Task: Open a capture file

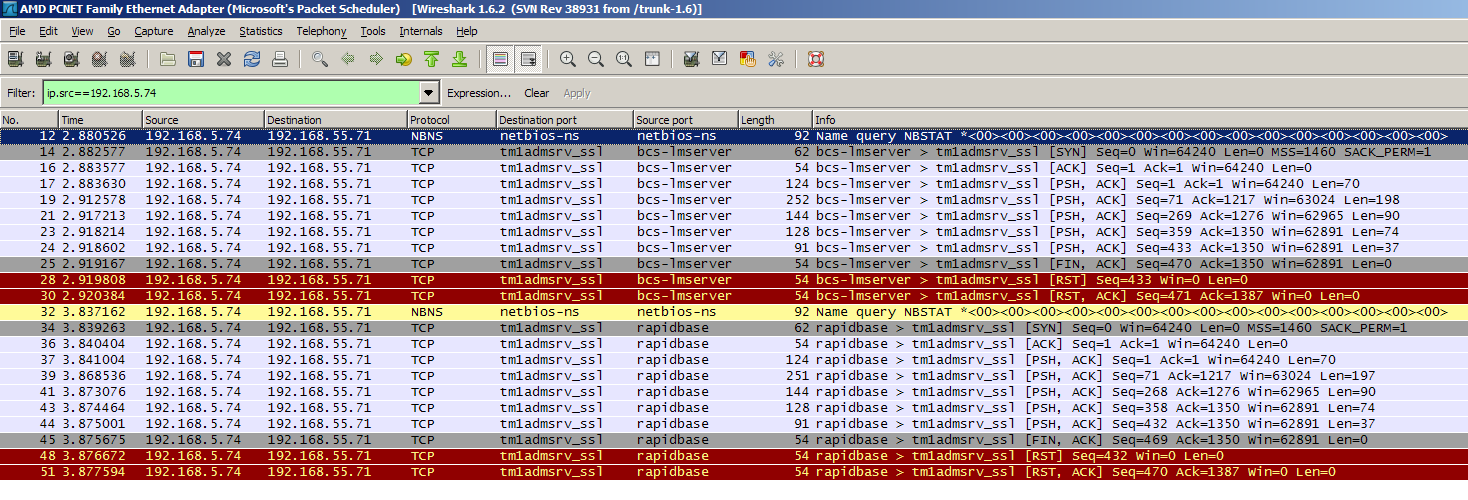Action: [x=168, y=59]
